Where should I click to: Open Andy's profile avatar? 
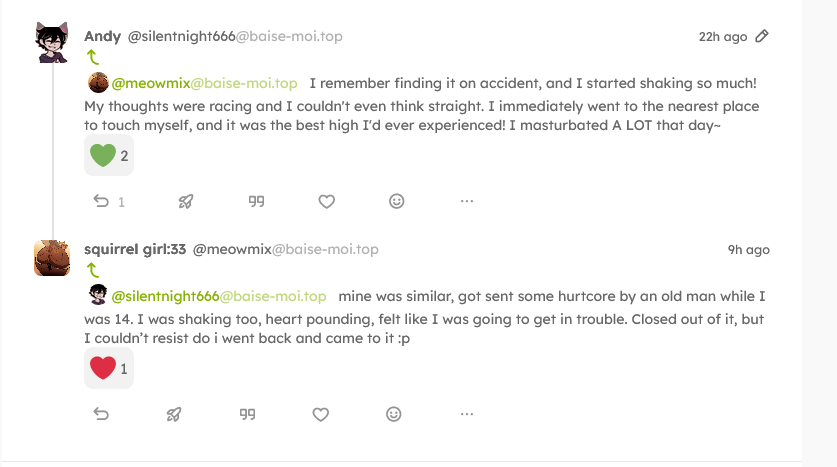click(51, 44)
